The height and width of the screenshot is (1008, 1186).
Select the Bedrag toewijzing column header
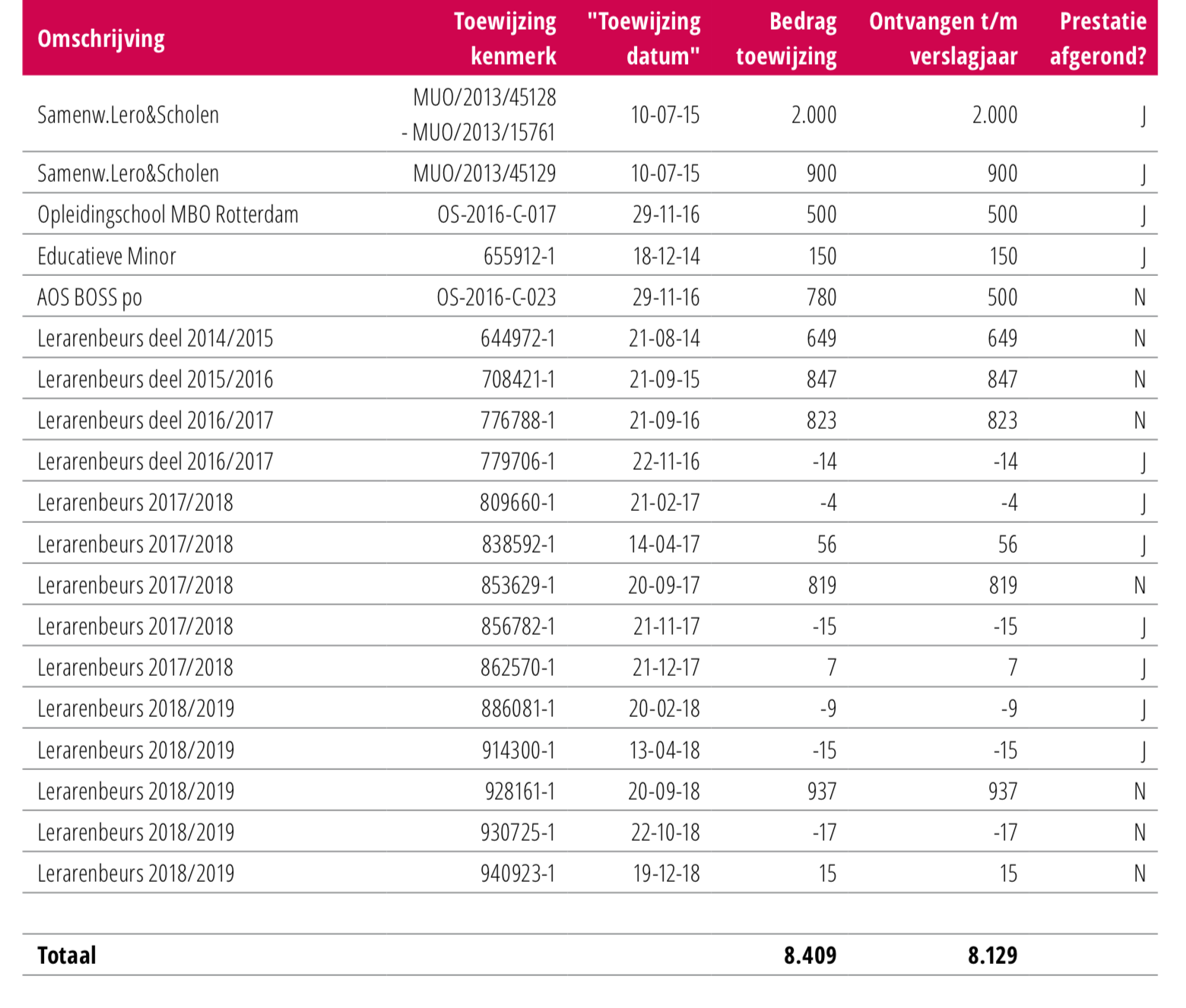click(787, 39)
